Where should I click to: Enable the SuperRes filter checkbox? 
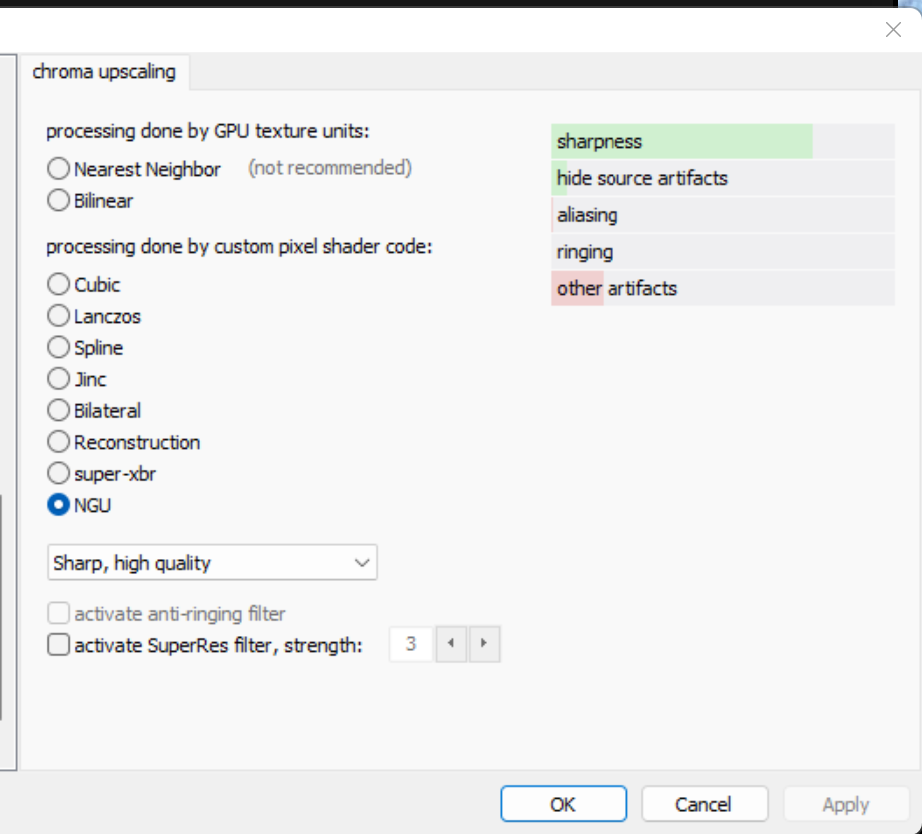(x=58, y=645)
